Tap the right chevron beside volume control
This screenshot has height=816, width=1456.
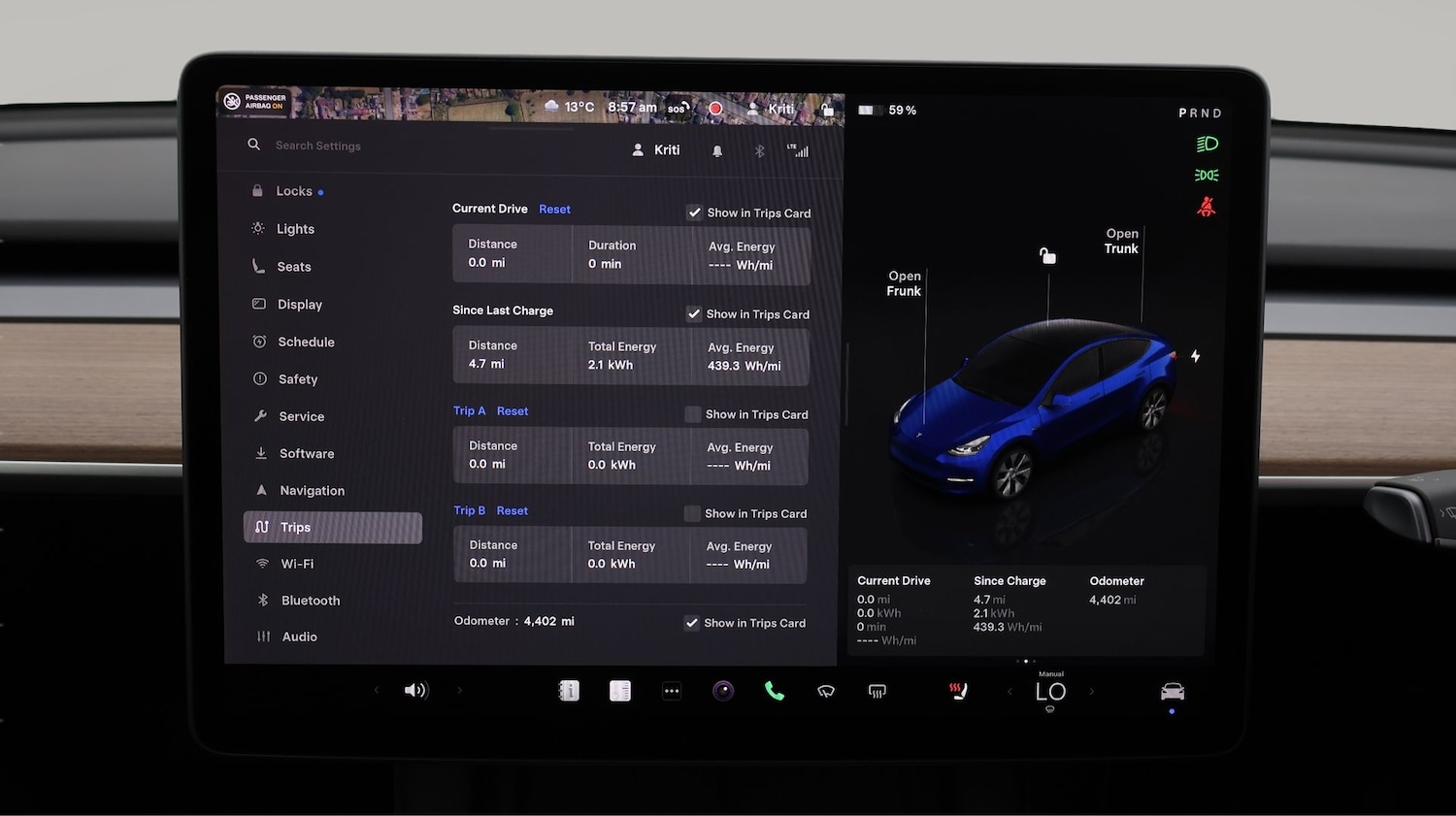459,690
